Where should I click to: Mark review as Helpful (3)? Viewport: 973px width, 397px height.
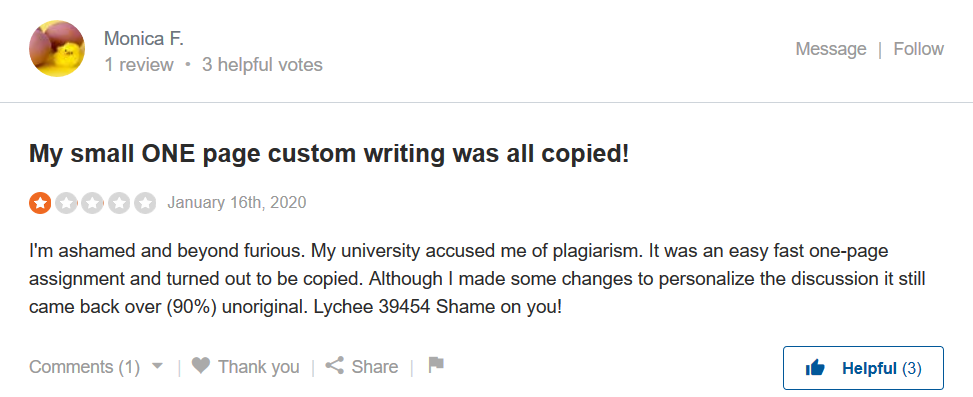click(x=863, y=368)
